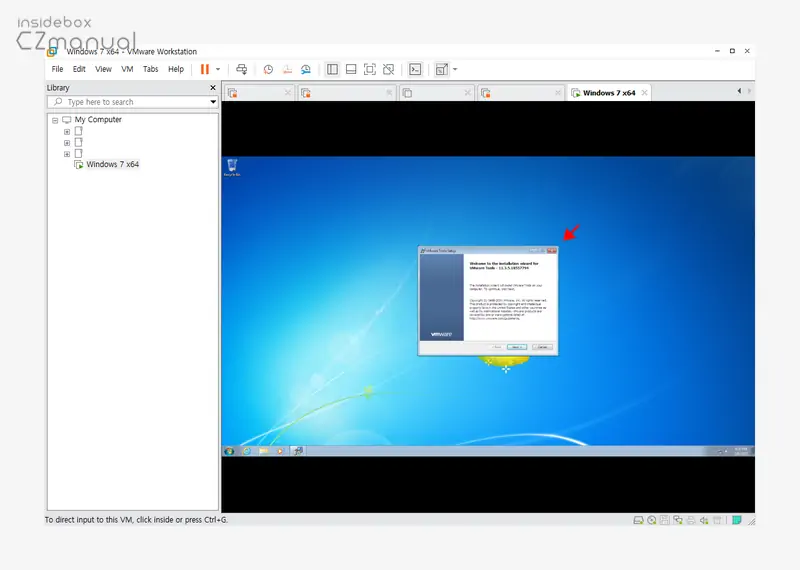This screenshot has height=570, width=800.
Task: Enter full screen mode
Action: tap(370, 69)
